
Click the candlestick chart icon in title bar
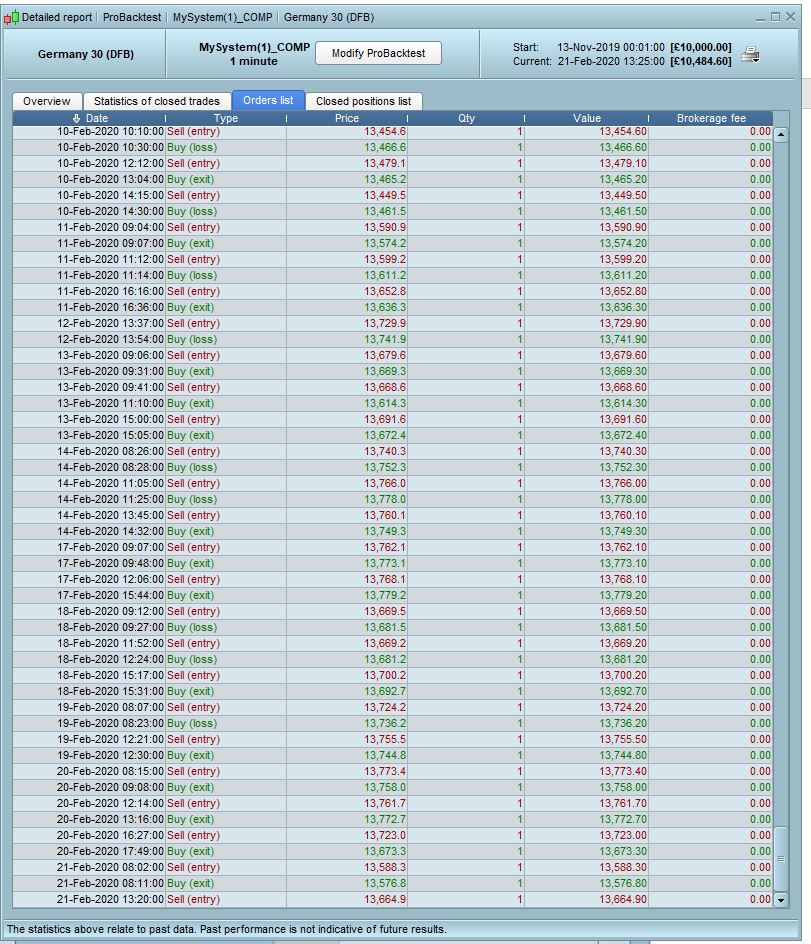(x=11, y=17)
